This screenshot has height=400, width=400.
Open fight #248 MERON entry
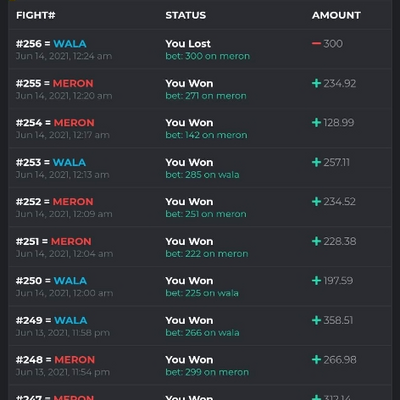(x=200, y=365)
